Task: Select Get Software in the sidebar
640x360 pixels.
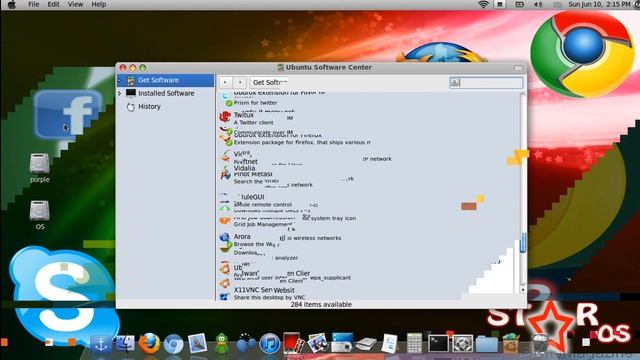Action: [x=165, y=80]
